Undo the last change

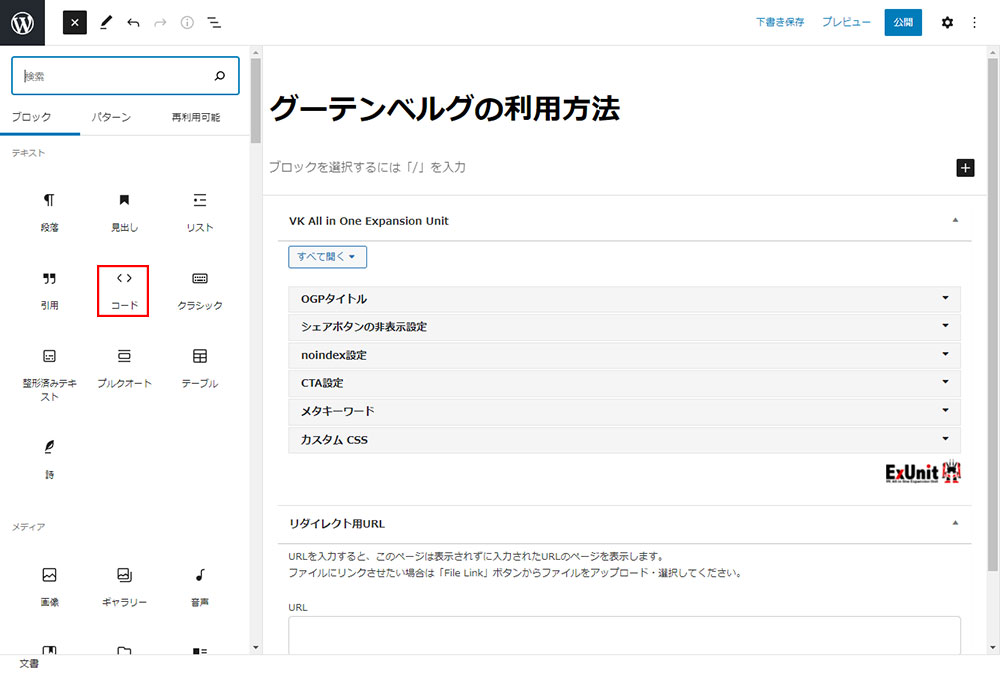coord(133,22)
